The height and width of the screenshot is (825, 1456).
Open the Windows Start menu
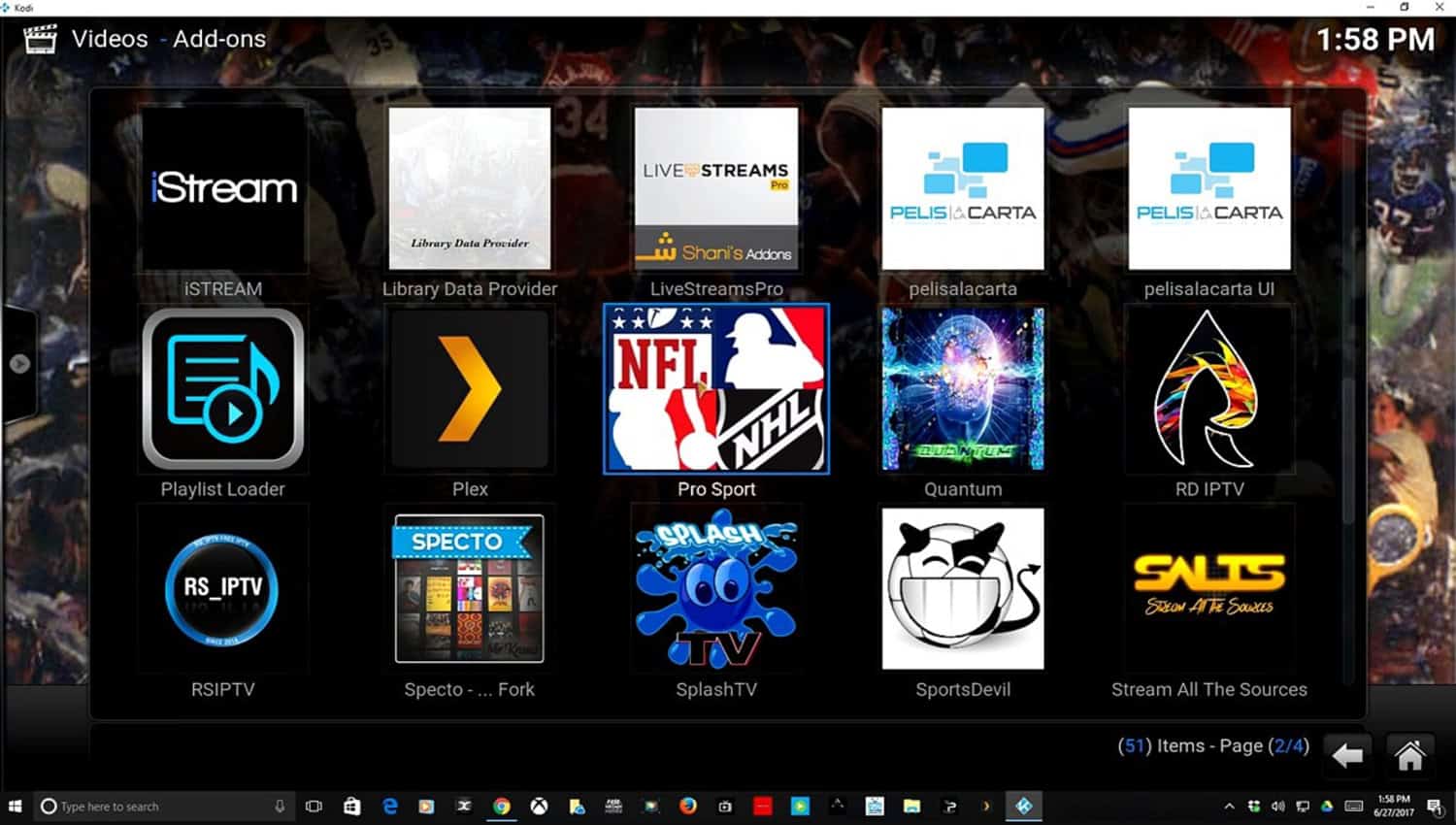pos(15,806)
